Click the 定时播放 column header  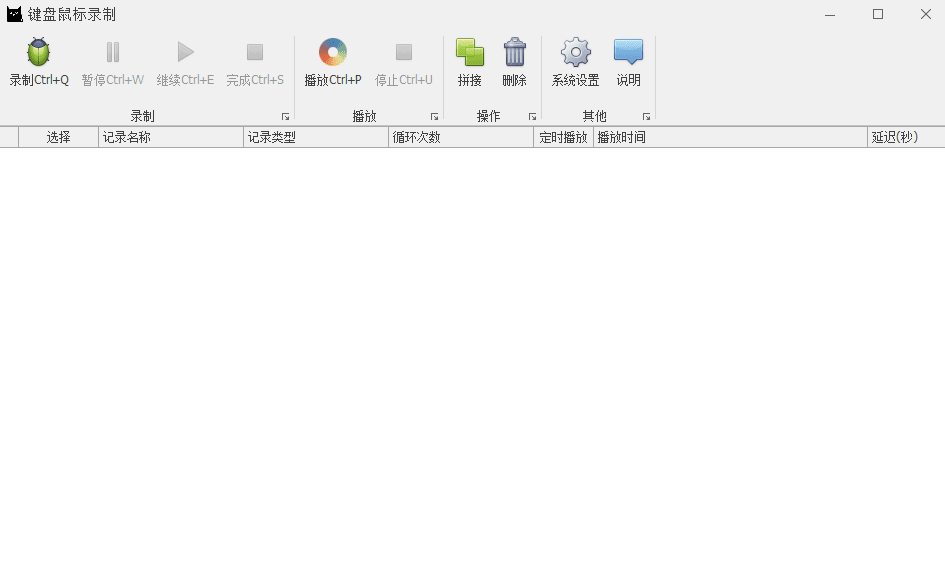click(563, 138)
